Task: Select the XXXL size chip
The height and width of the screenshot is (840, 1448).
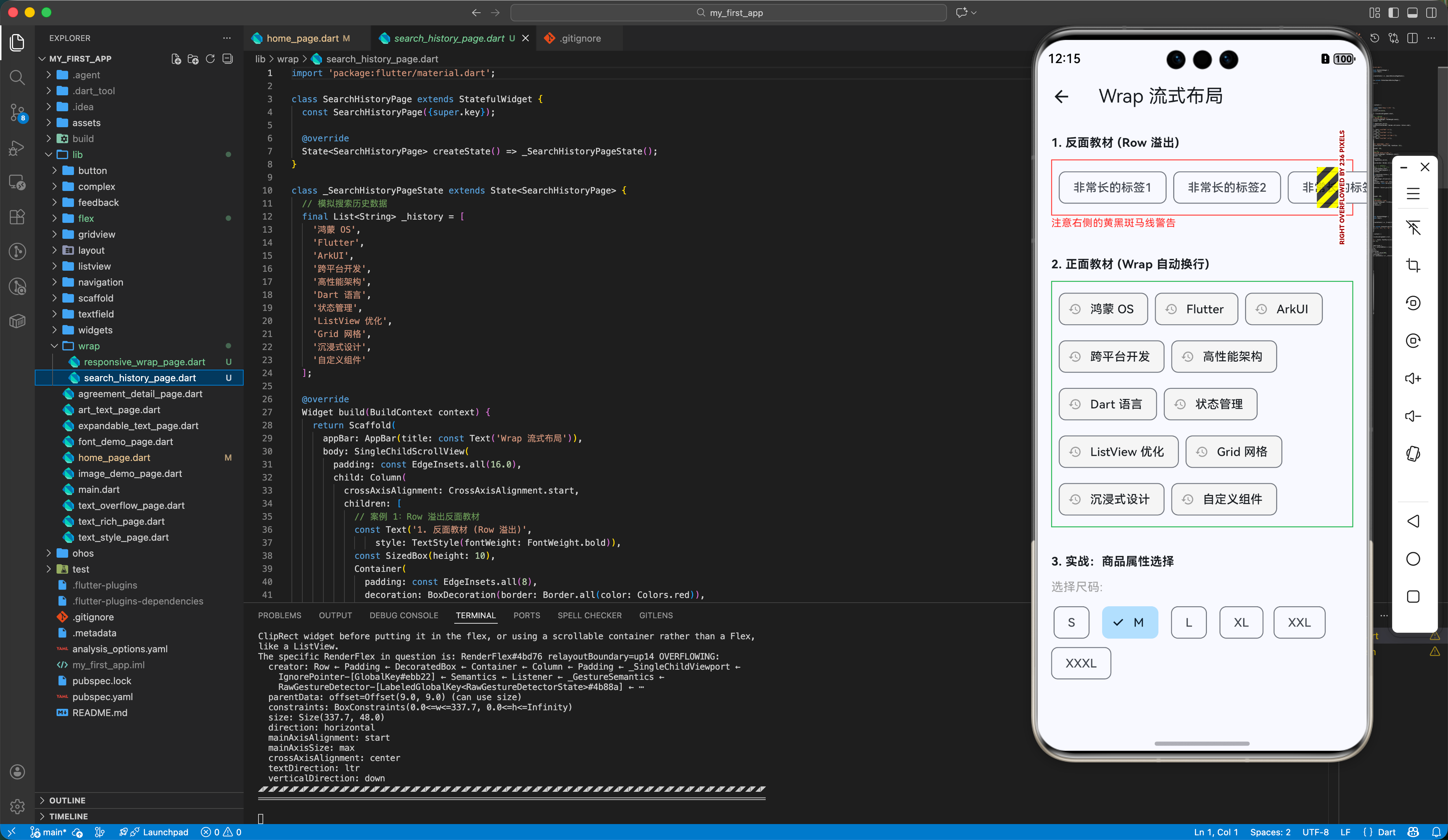Action: point(1080,663)
